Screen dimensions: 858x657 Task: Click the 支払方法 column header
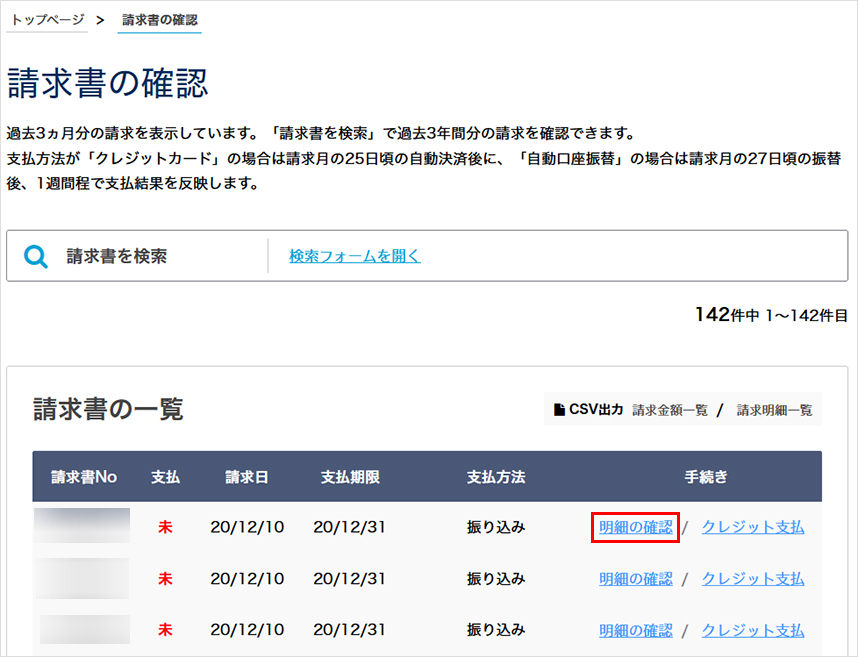tap(496, 477)
